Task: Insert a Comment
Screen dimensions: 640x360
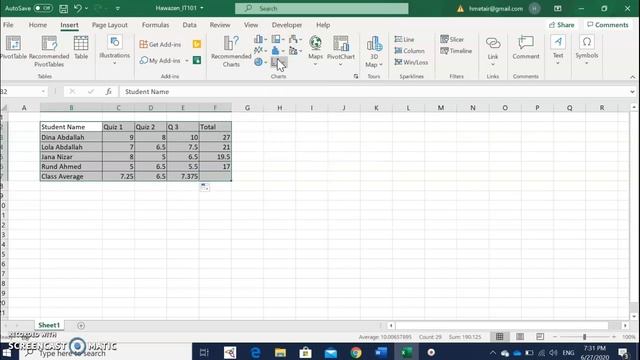Action: (526, 48)
